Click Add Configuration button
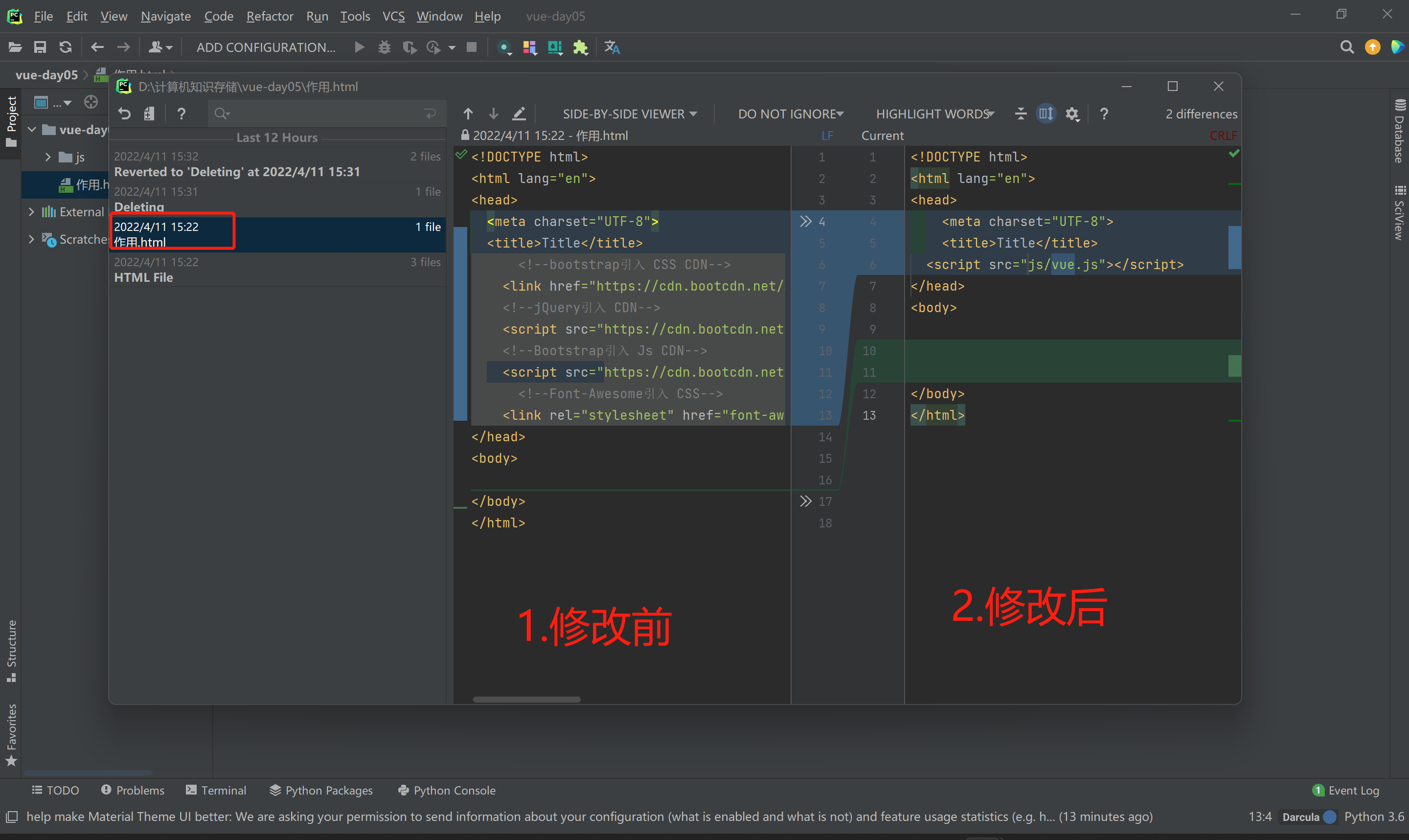 tap(265, 47)
